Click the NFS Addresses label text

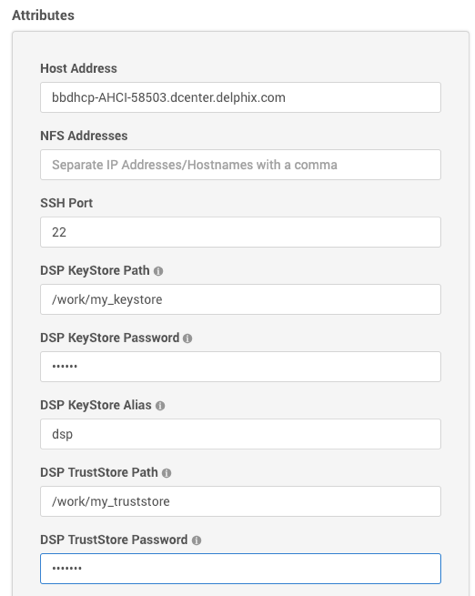(84, 136)
